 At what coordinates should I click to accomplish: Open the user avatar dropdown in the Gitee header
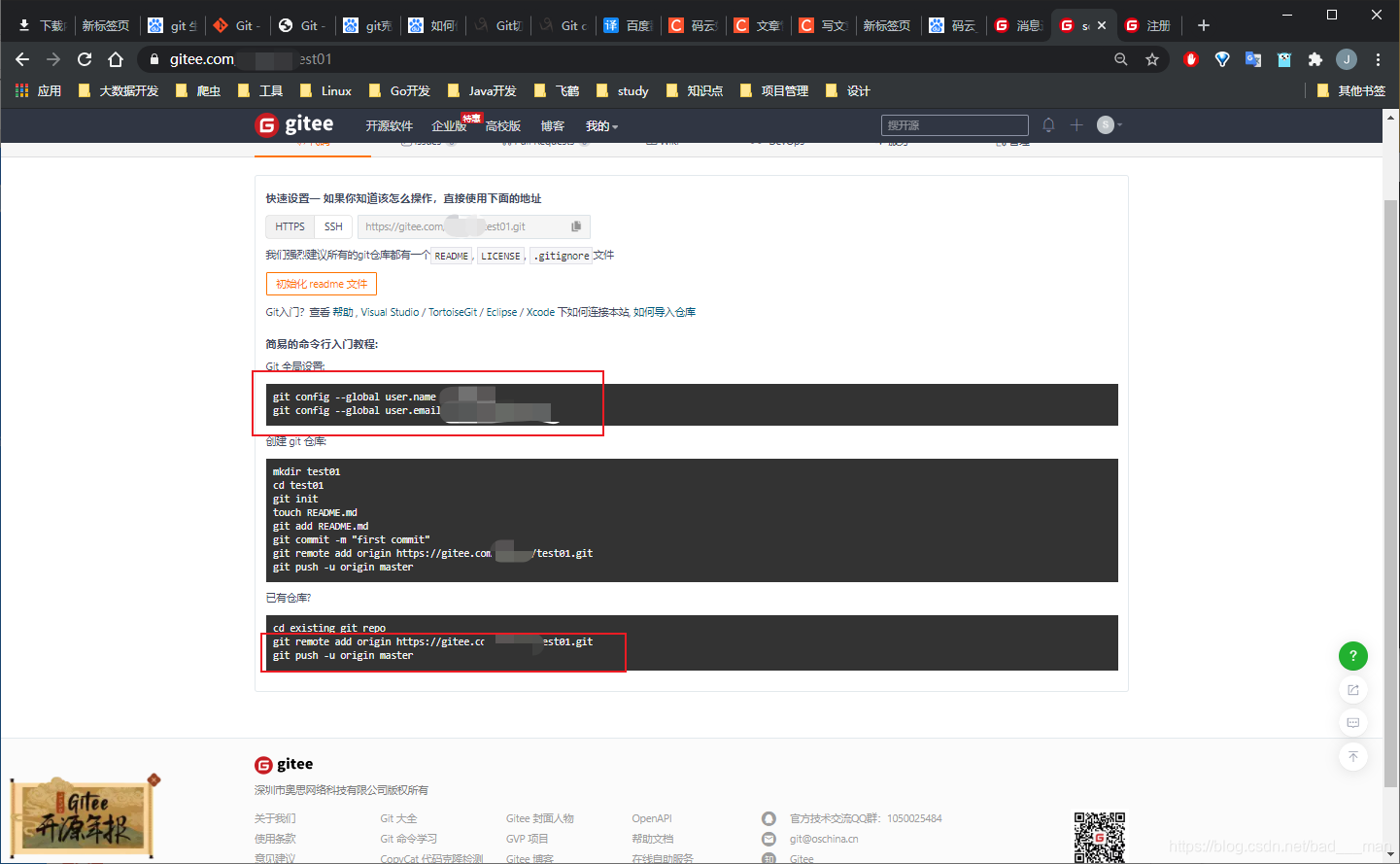coord(1110,125)
